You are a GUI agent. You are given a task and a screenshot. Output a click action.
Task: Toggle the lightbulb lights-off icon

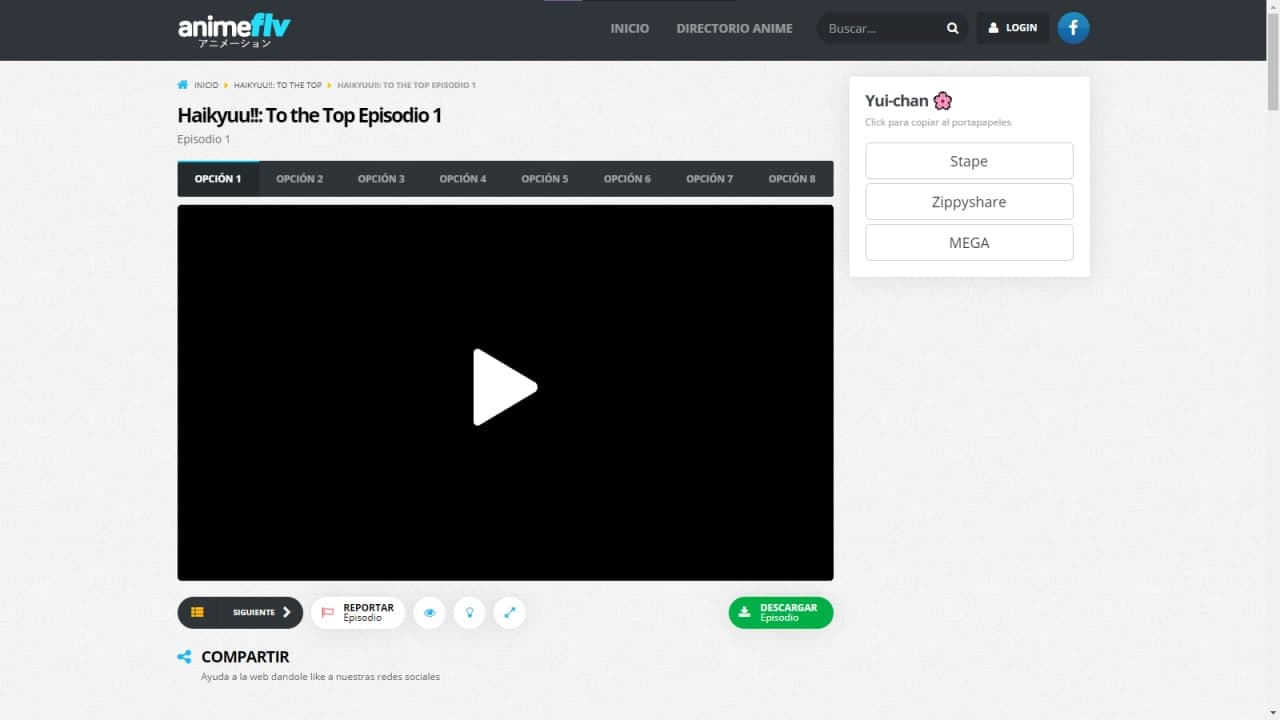coord(469,612)
